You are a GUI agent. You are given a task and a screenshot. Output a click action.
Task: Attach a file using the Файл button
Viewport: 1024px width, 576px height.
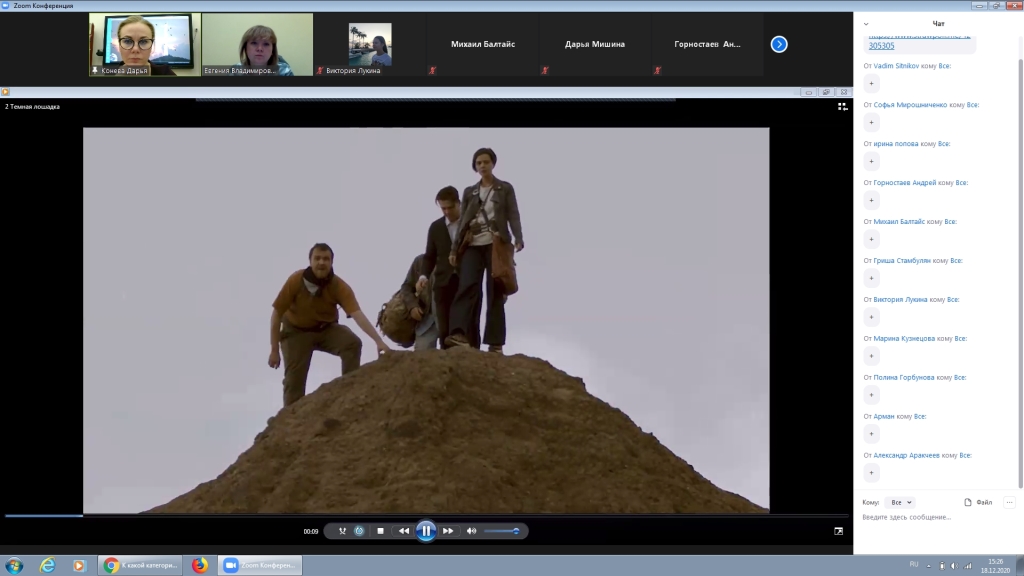click(978, 502)
